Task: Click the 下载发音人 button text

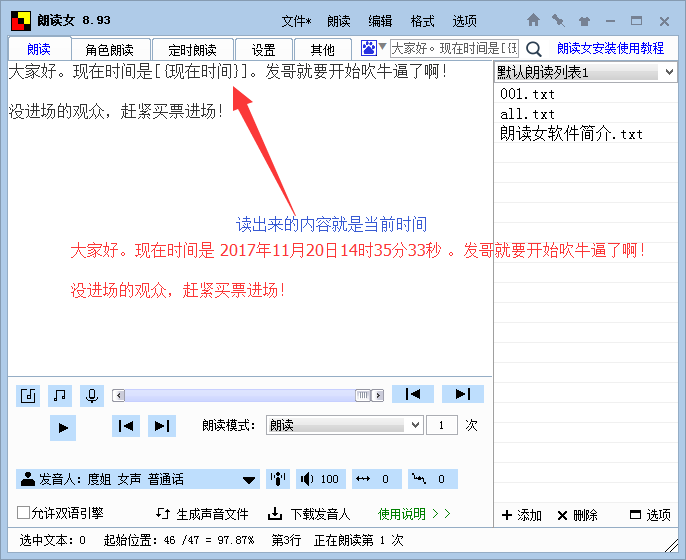Action: (x=320, y=514)
